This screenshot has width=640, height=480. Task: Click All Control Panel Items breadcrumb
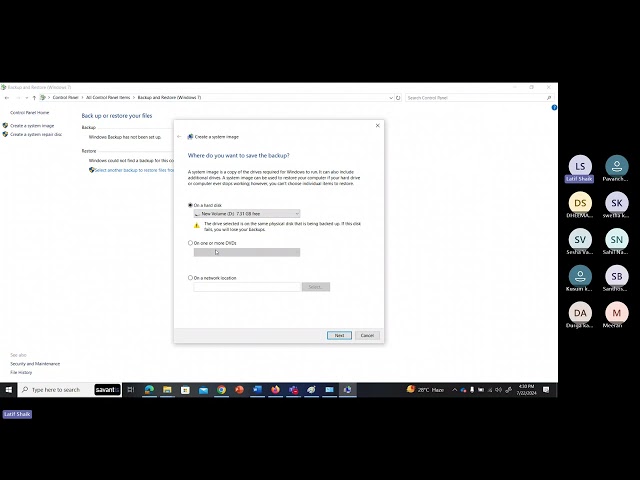pyautogui.click(x=108, y=98)
